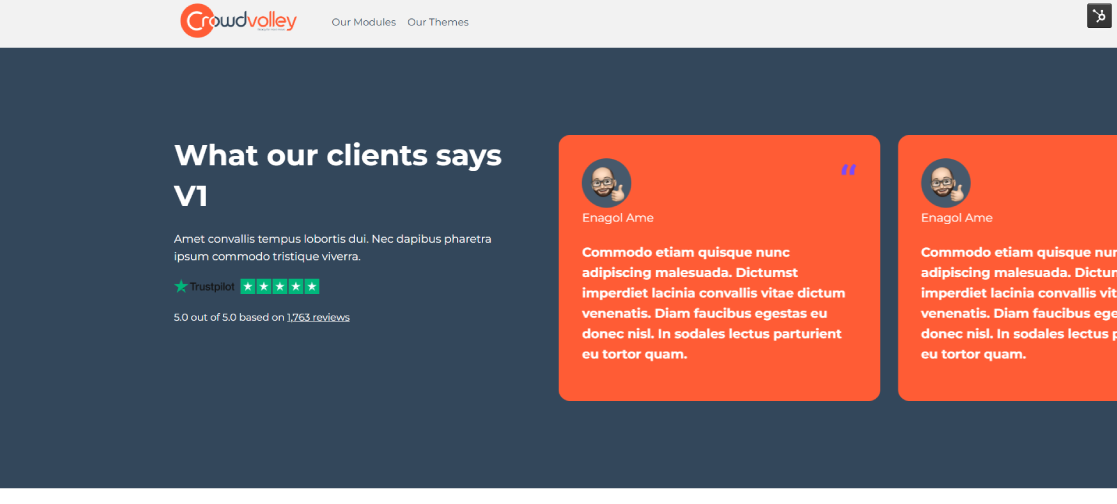Viewport: 1117px width, 504px height.
Task: Click the fifth Trustpilot rating star
Action: pyautogui.click(x=312, y=286)
